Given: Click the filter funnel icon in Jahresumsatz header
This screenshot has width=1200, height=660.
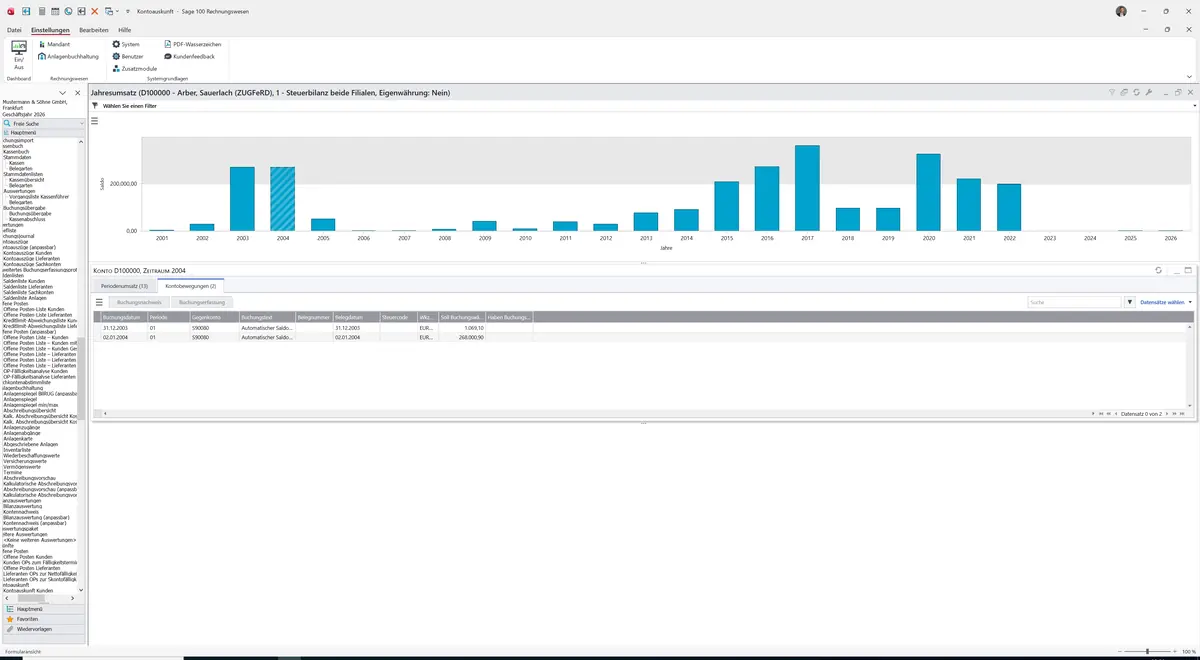Looking at the screenshot, I should (x=1112, y=92).
